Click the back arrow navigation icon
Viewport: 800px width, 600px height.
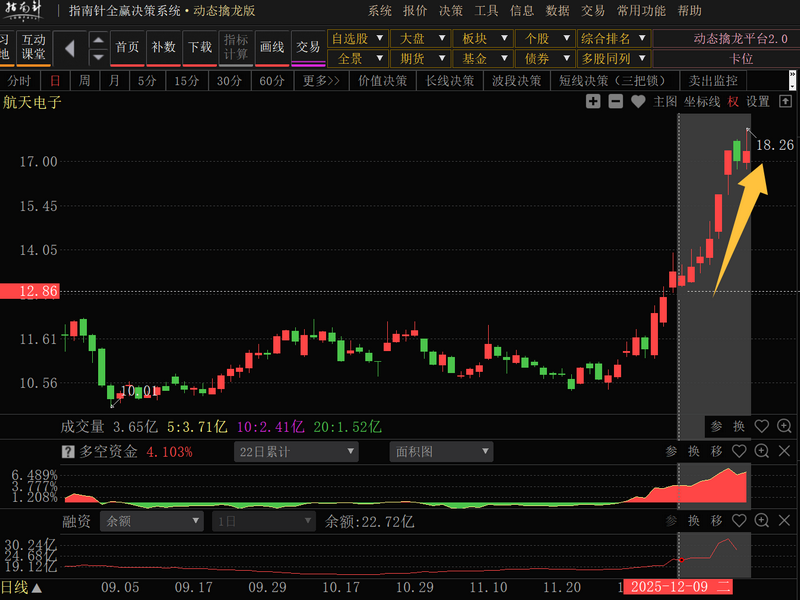coord(70,47)
